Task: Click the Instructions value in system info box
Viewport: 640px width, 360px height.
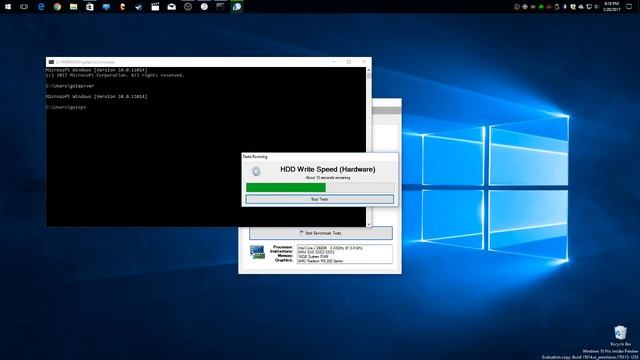Action: point(316,252)
